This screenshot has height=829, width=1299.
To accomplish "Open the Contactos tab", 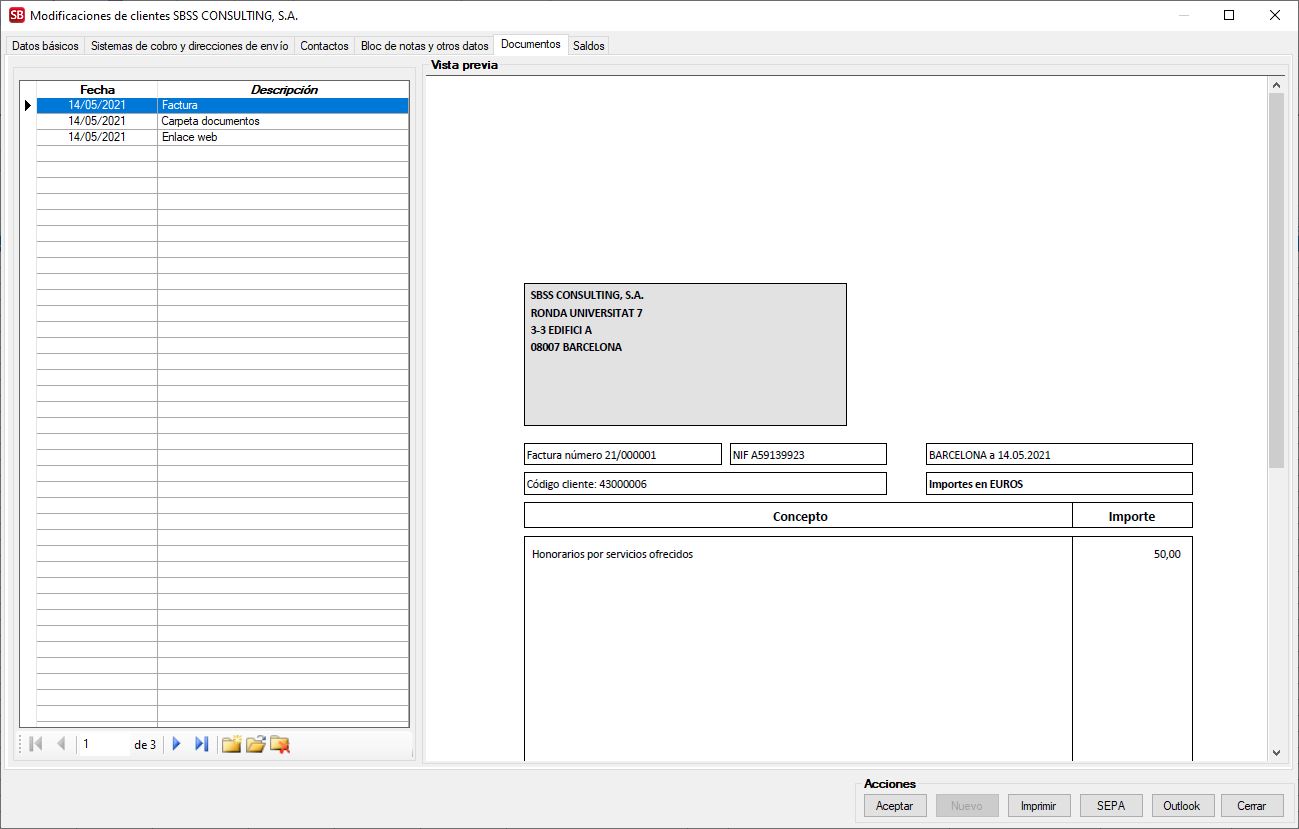I will pyautogui.click(x=324, y=46).
